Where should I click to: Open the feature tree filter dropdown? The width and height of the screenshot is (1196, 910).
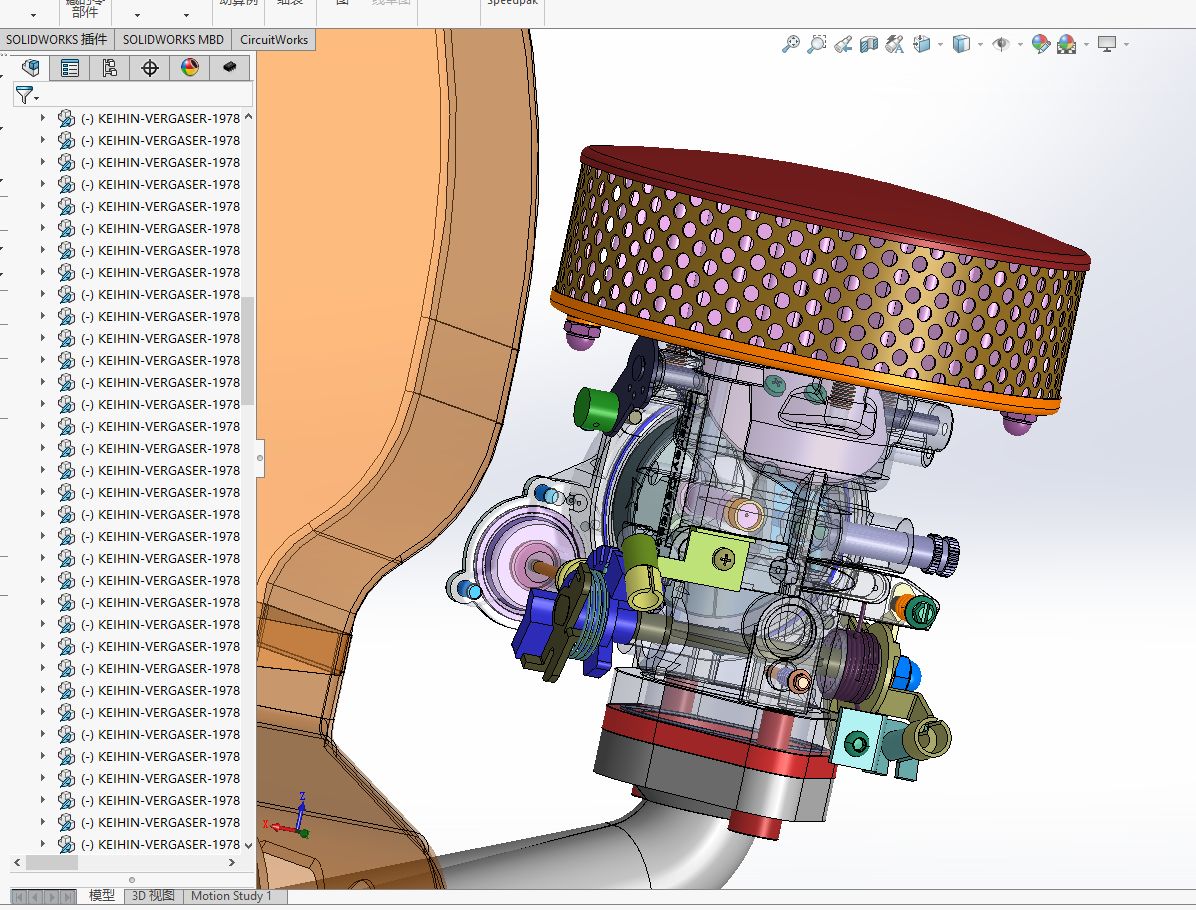tap(27, 95)
